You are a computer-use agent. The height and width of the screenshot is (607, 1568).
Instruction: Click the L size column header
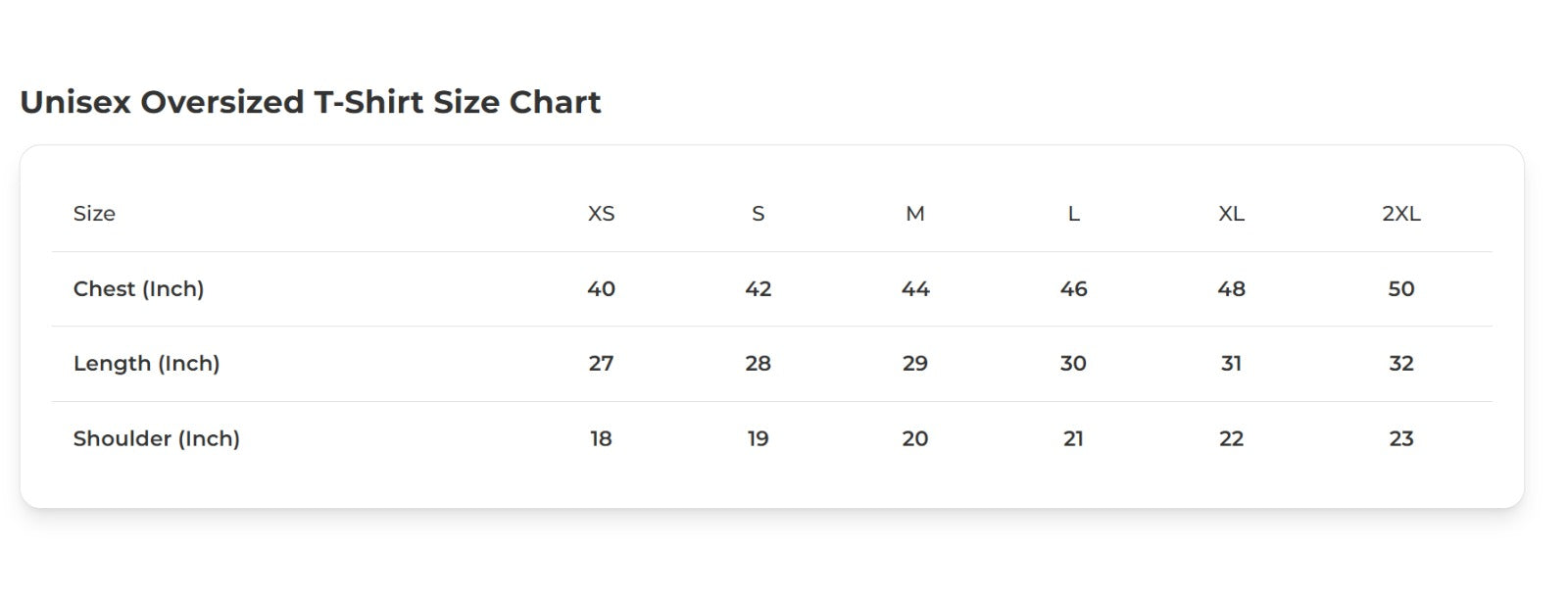tap(1073, 214)
